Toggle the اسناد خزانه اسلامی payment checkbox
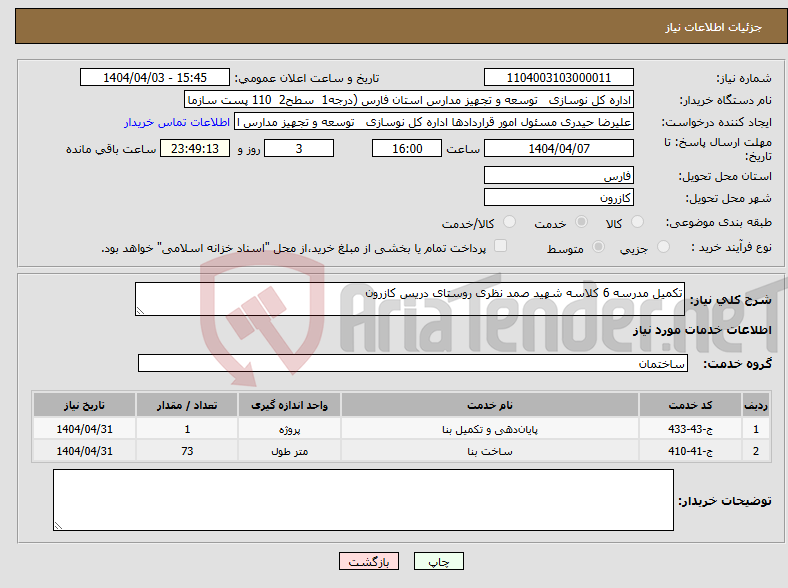The image size is (788, 588). (x=501, y=246)
